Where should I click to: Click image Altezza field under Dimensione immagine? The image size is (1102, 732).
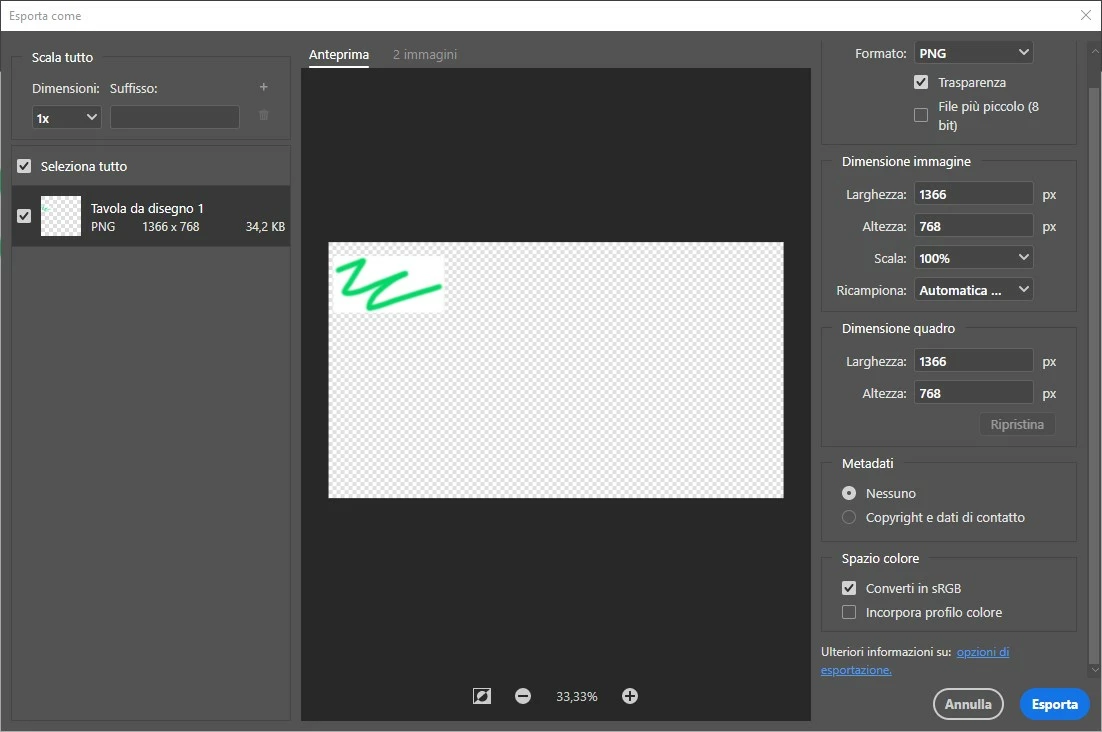click(973, 226)
